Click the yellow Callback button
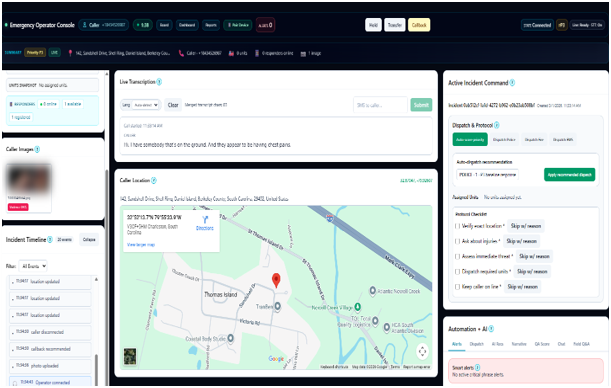Screen dimensions: 611x388 tap(419, 25)
